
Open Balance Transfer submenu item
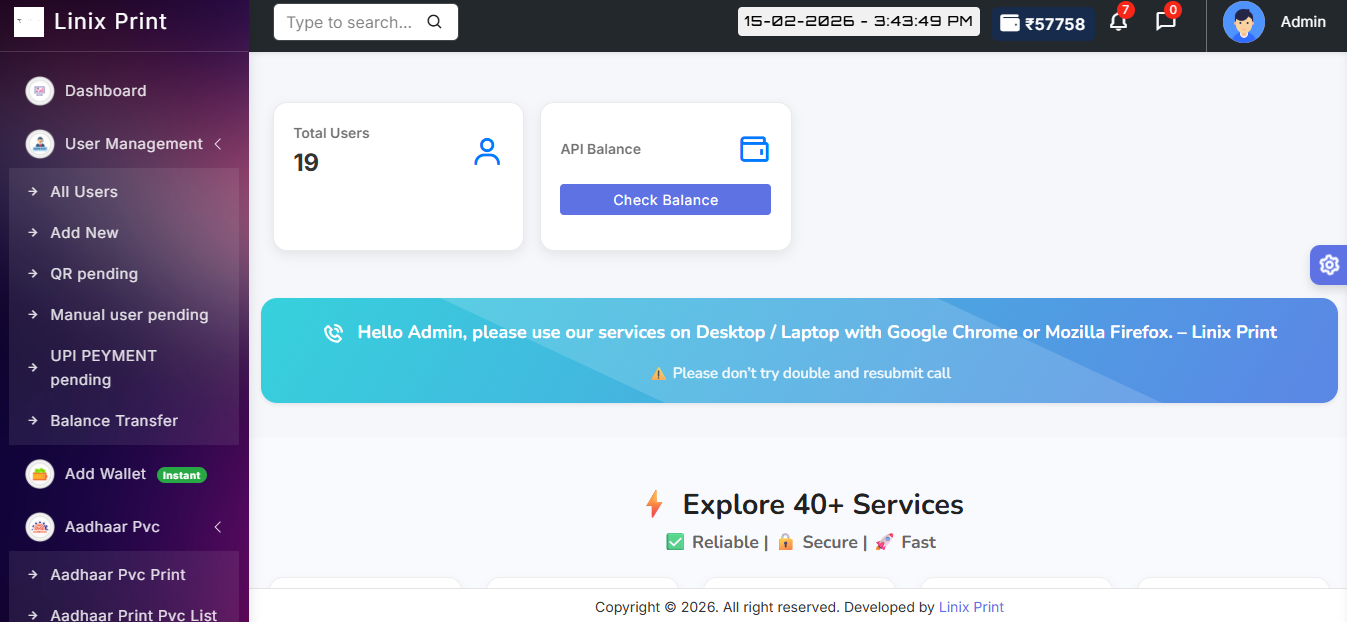114,421
